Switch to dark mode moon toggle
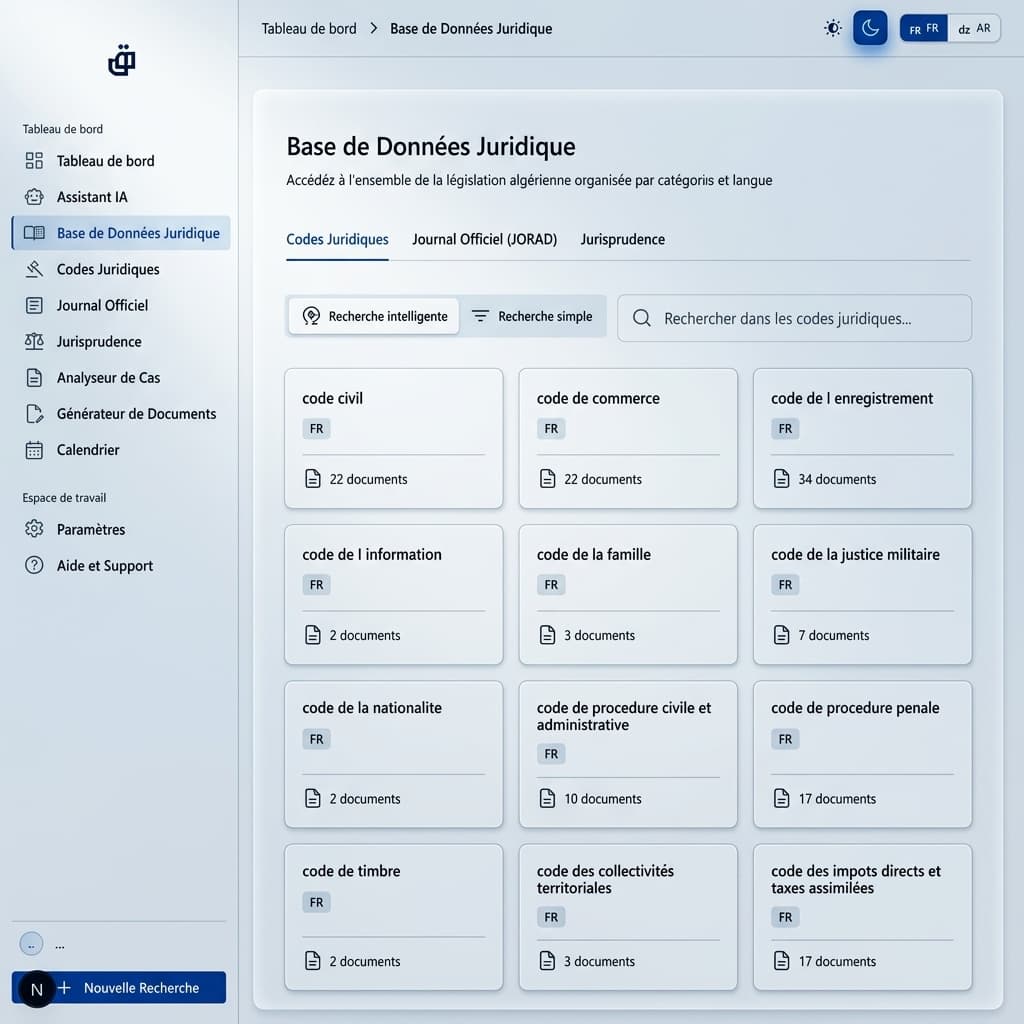The height and width of the screenshot is (1024, 1024). [x=870, y=28]
